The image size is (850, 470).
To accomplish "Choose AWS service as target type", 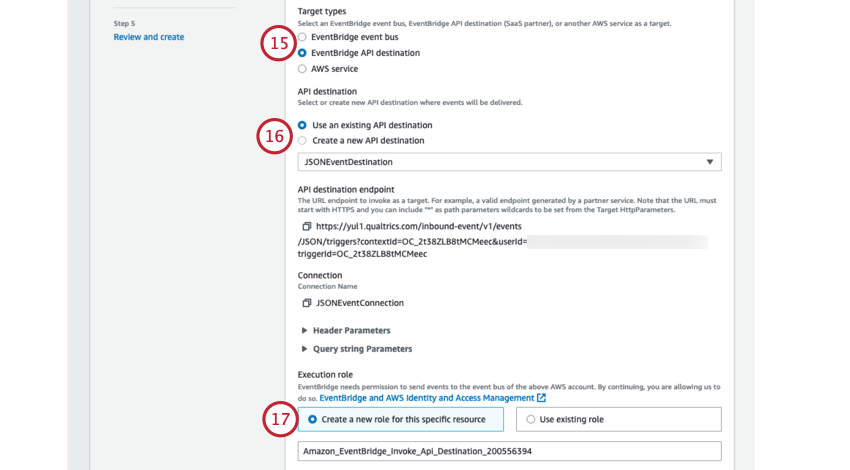I will (x=302, y=69).
